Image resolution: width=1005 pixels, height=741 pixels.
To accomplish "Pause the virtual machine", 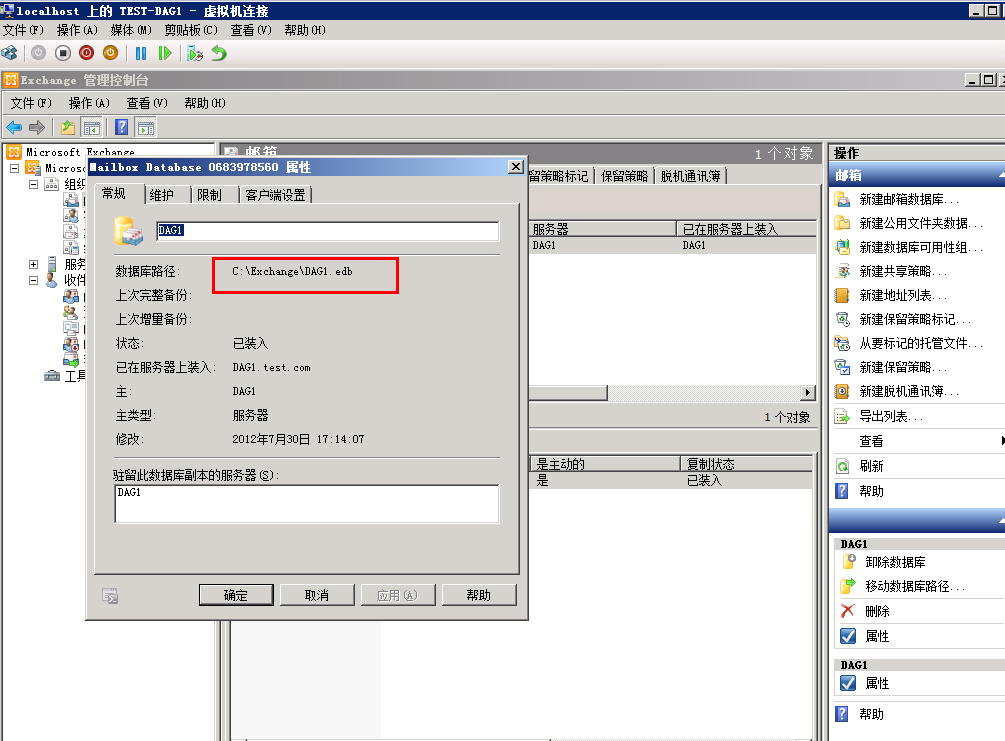I will click(141, 53).
